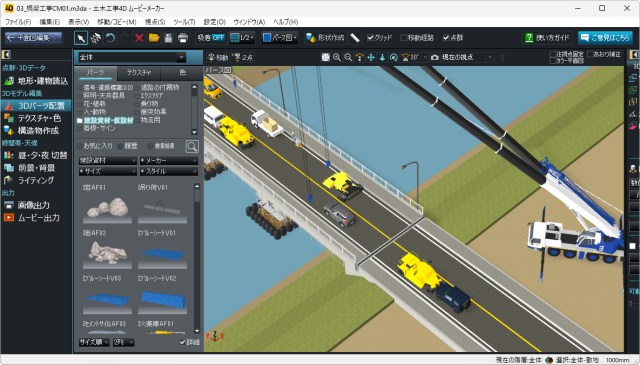Switch to the 色 tab
This screenshot has width=640, height=365.
coord(182,73)
